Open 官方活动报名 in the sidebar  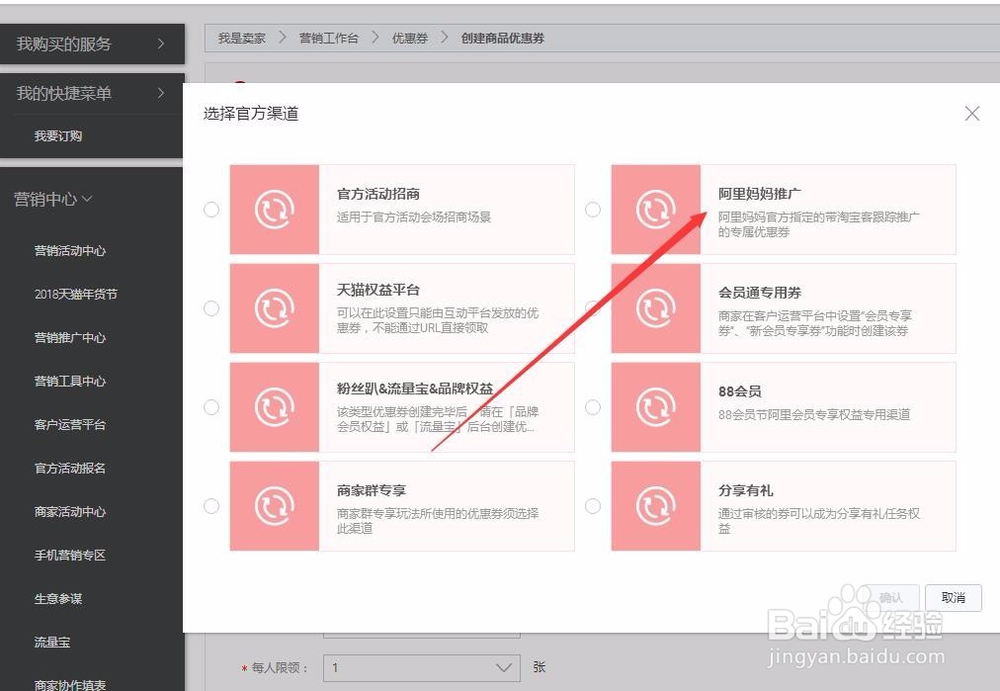pos(70,468)
